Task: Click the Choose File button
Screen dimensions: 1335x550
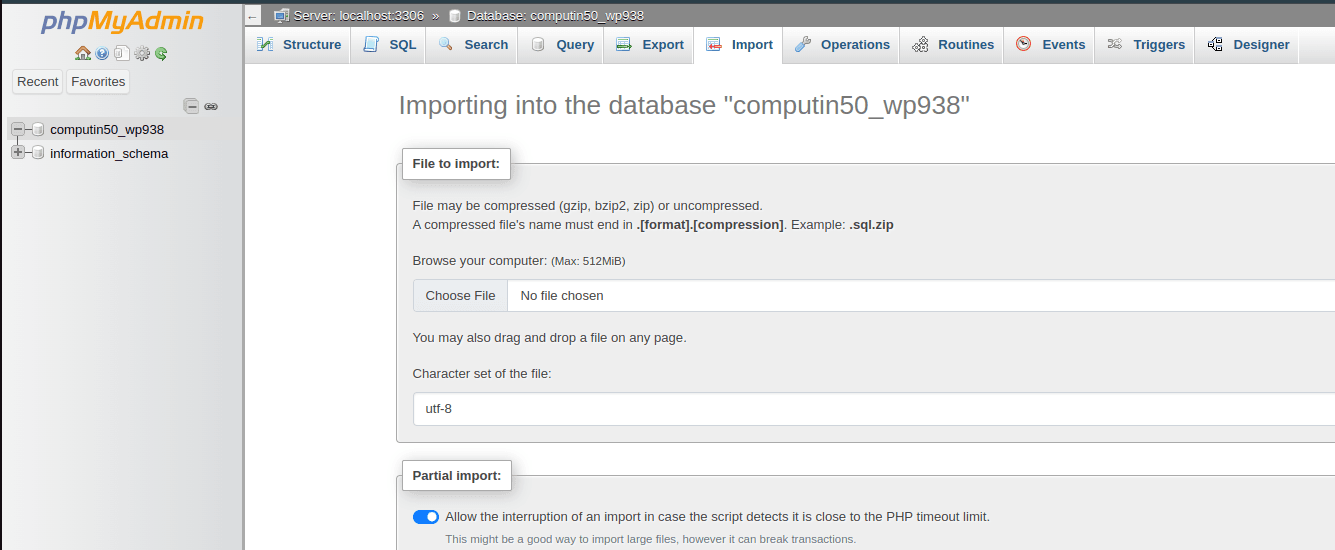Action: point(460,296)
